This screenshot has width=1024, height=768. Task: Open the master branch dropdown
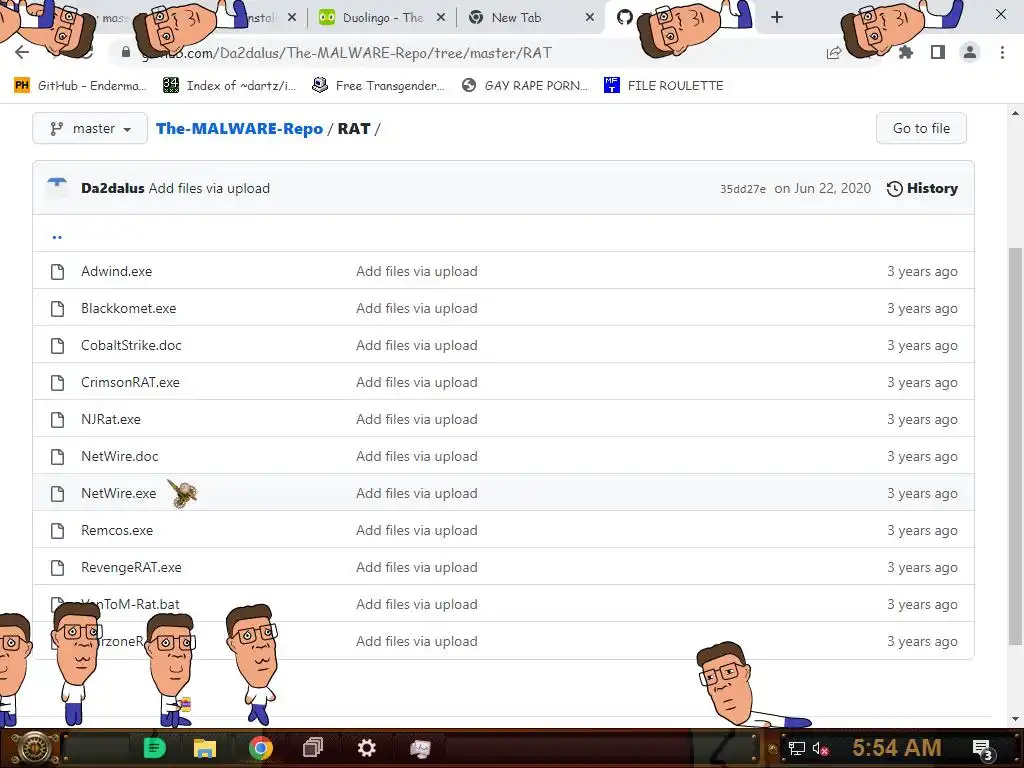click(90, 129)
